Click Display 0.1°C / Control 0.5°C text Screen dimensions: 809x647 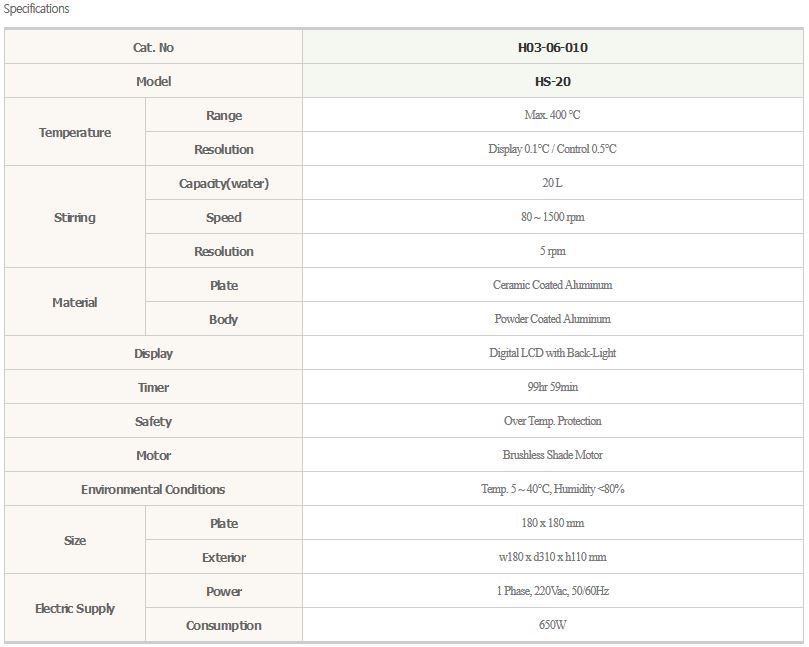pos(553,149)
